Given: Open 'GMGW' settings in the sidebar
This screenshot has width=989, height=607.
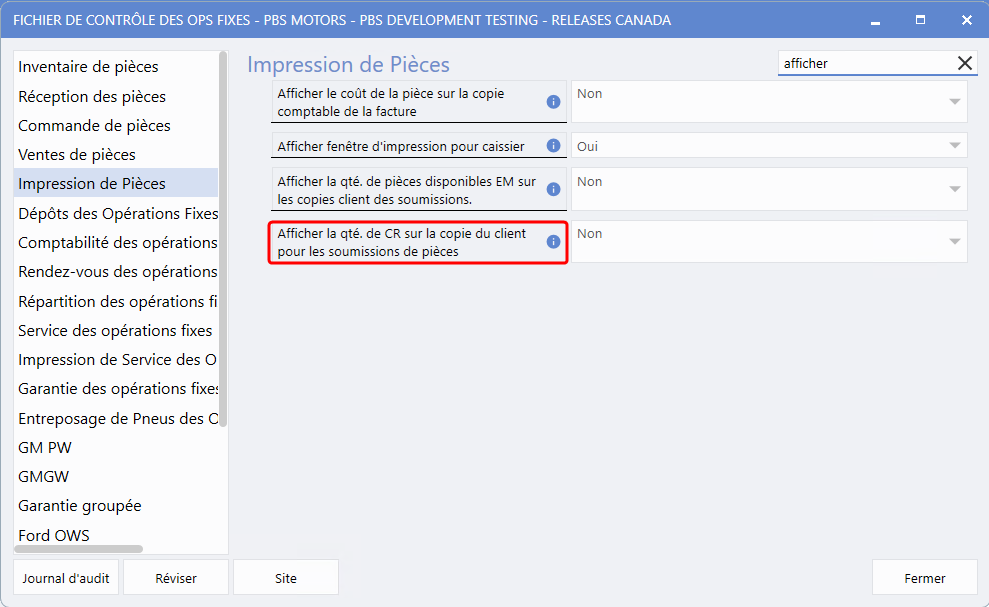Looking at the screenshot, I should pos(44,477).
